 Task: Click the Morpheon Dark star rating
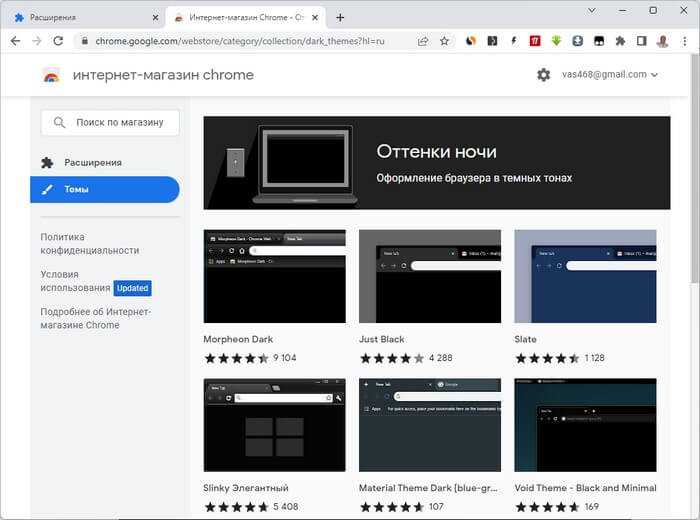237,358
